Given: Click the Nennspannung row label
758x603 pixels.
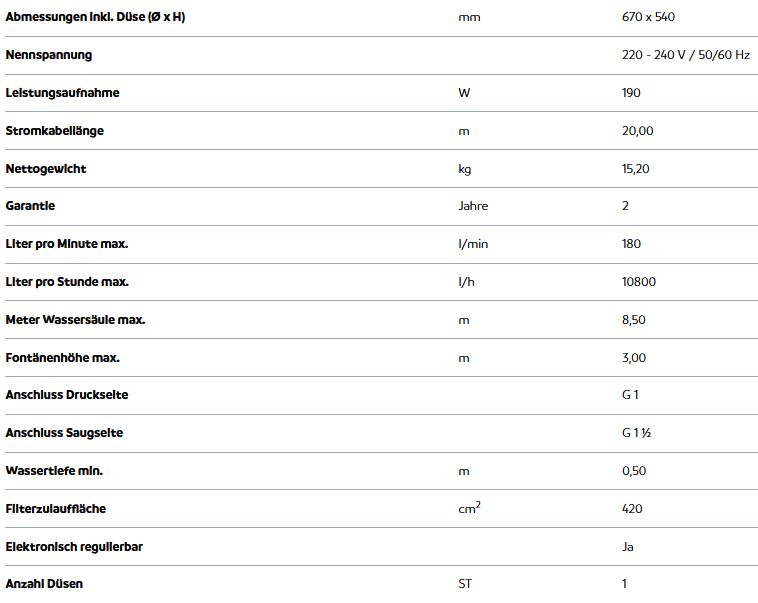Looking at the screenshot, I should (48, 55).
